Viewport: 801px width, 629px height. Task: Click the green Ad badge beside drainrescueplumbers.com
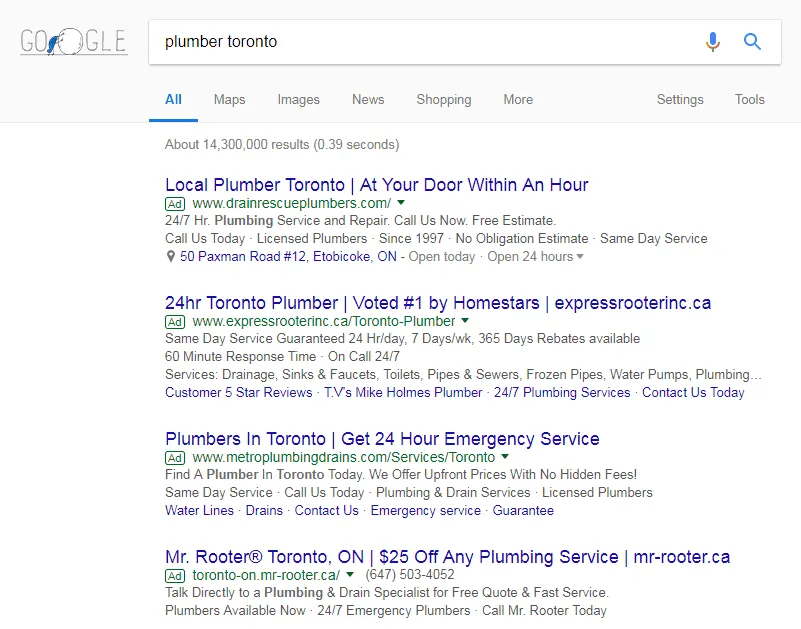(175, 203)
